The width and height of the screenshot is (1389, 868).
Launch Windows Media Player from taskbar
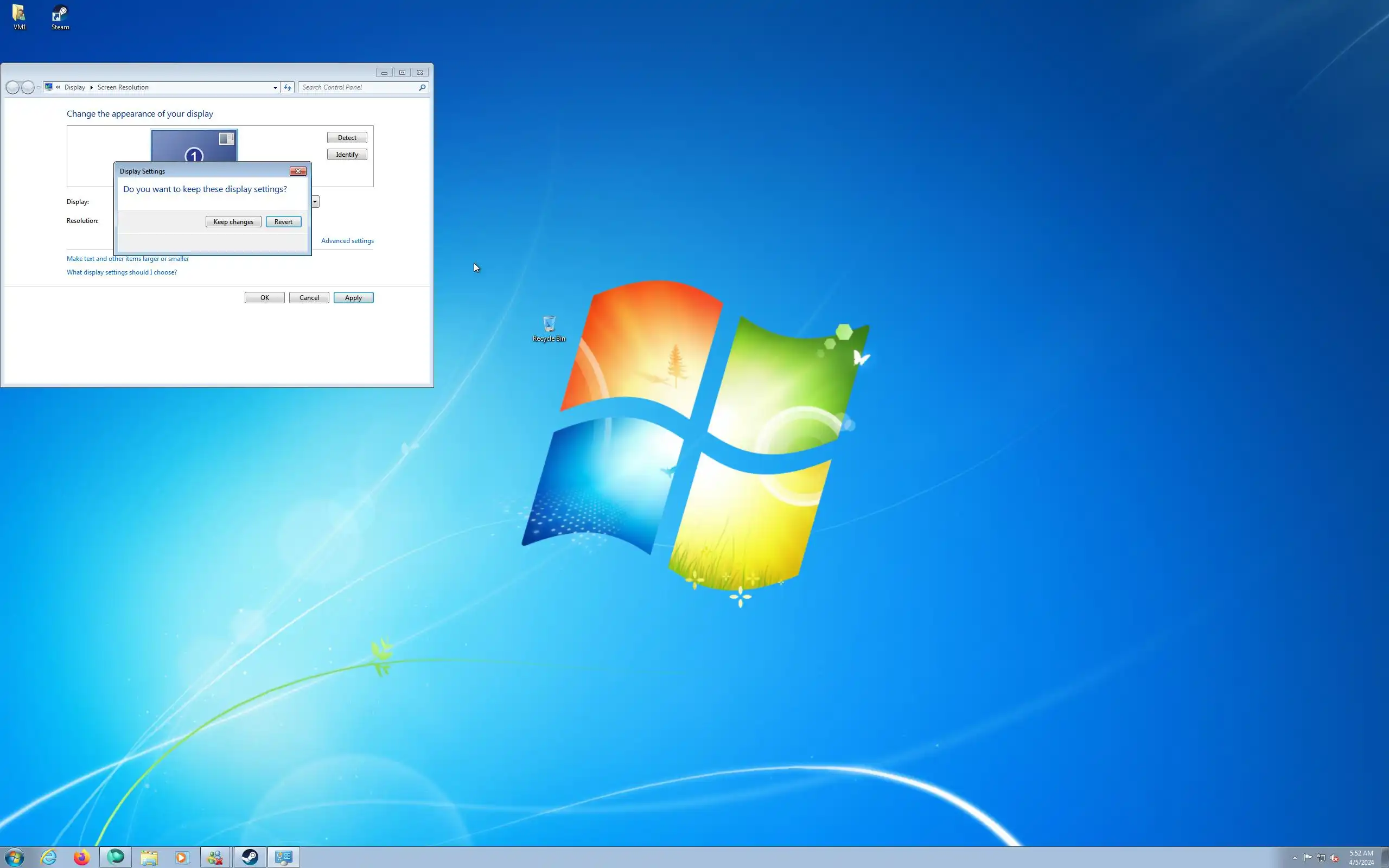tap(181, 857)
